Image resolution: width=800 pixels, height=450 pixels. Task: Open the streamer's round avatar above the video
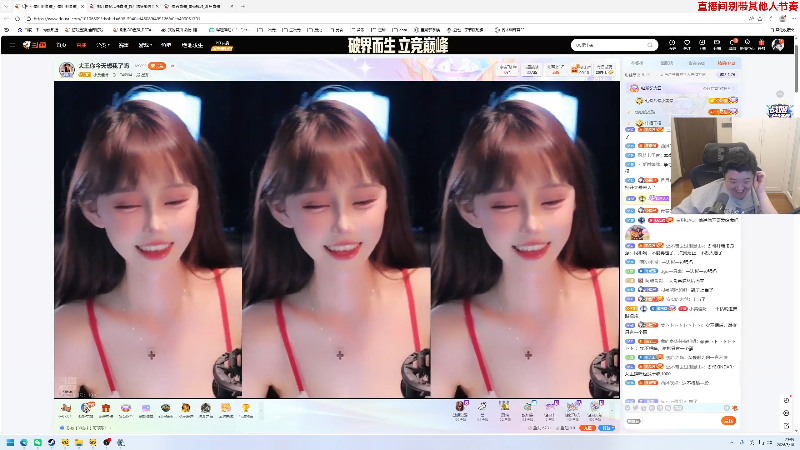[x=67, y=69]
